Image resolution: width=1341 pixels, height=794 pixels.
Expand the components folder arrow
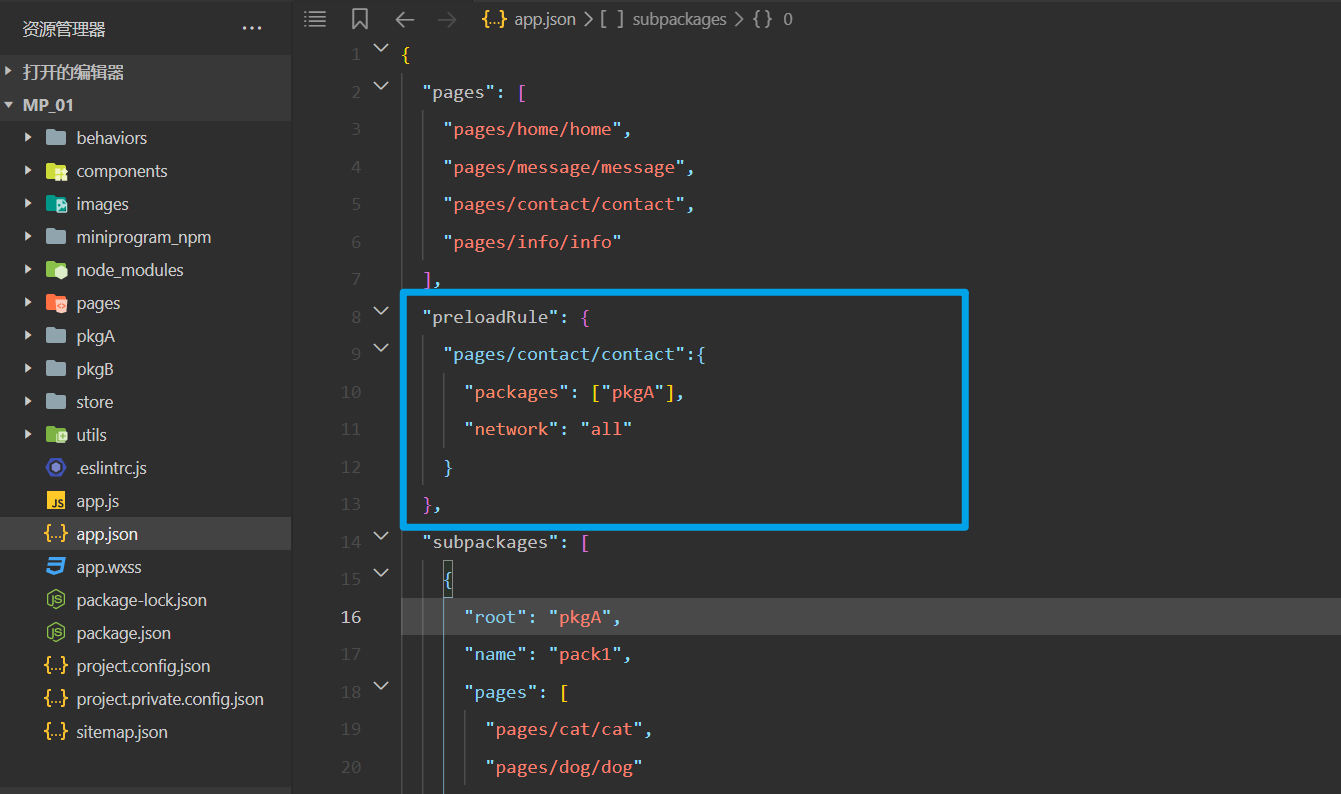click(29, 171)
